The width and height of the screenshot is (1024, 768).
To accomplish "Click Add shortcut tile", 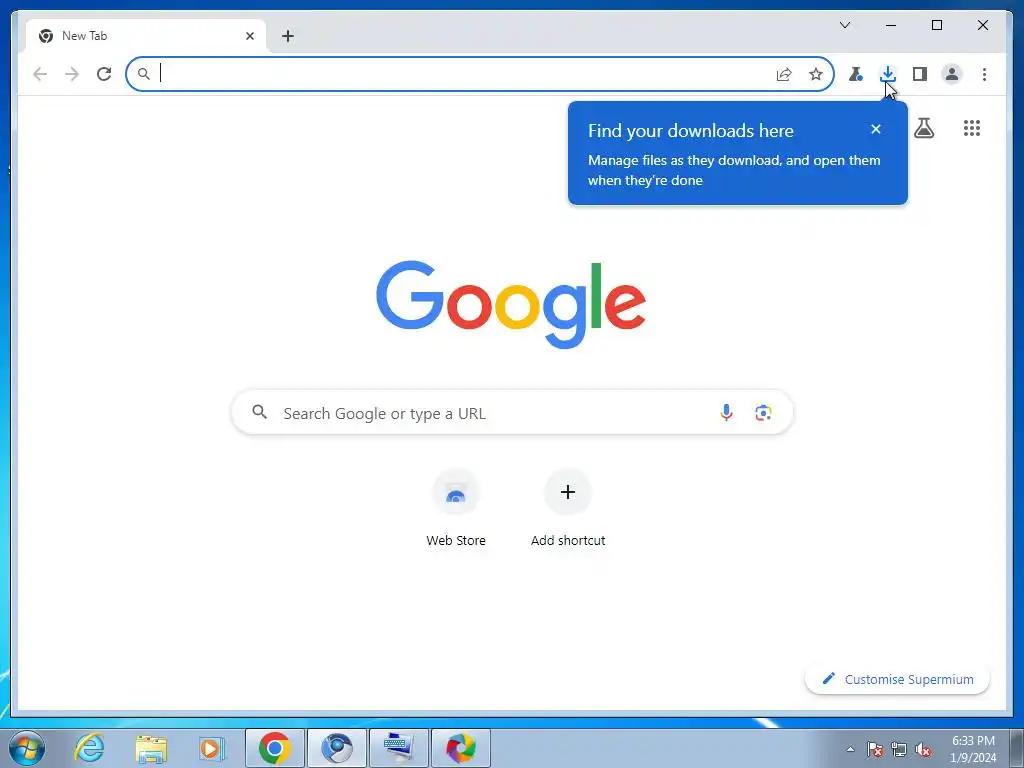I will [x=568, y=508].
